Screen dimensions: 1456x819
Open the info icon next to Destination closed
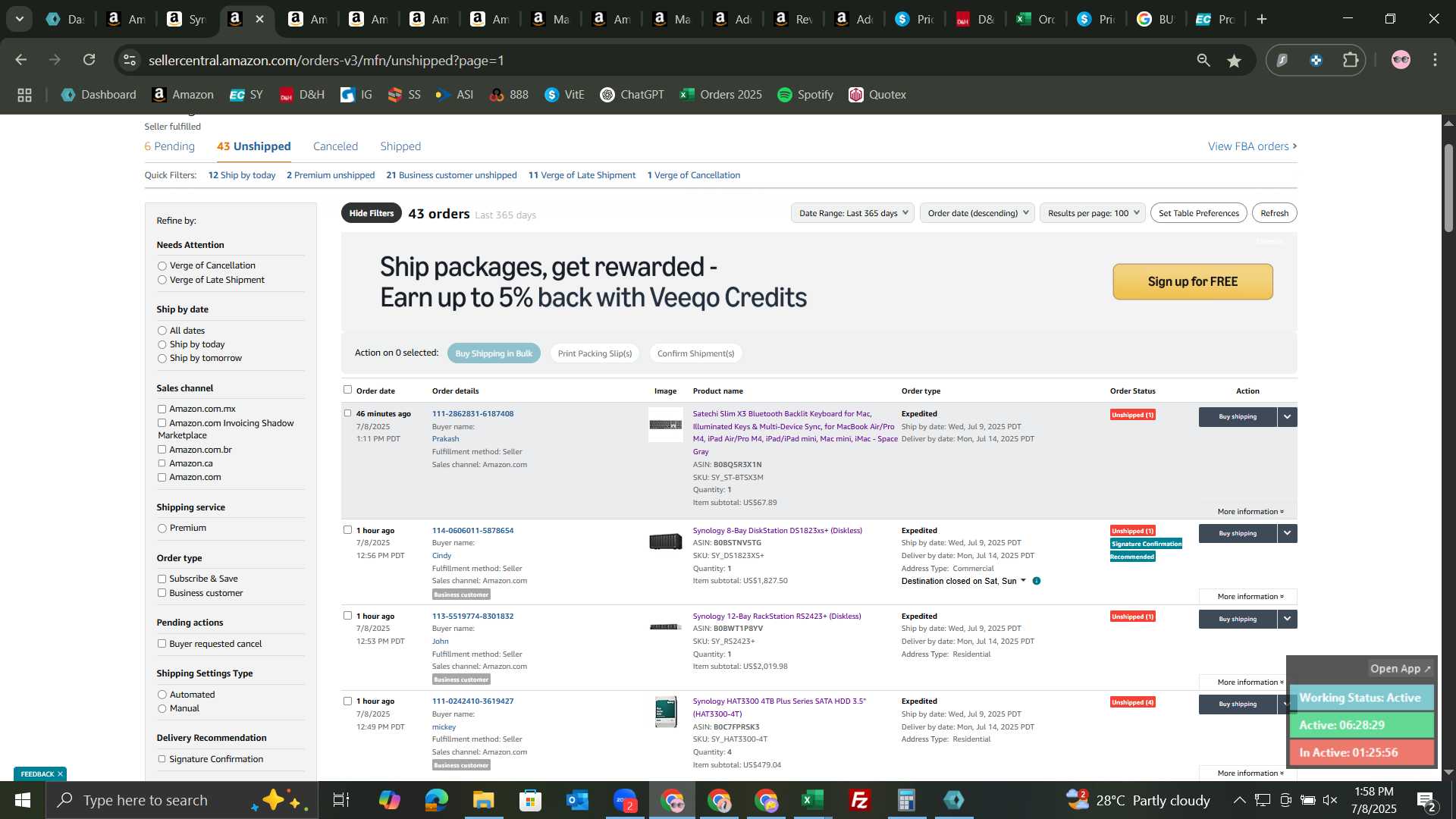(x=1036, y=581)
